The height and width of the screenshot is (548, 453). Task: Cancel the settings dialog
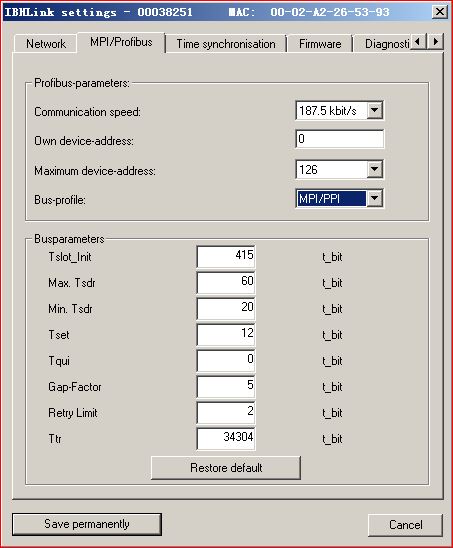point(405,525)
